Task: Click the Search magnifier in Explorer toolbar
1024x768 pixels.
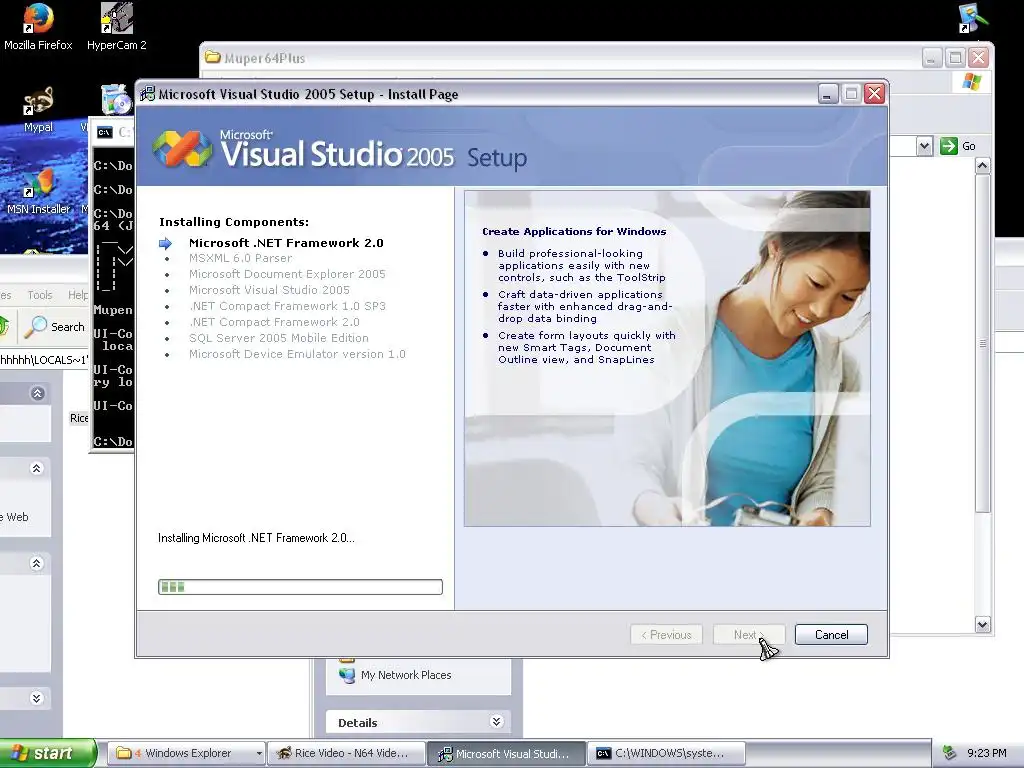Action: pos(35,327)
